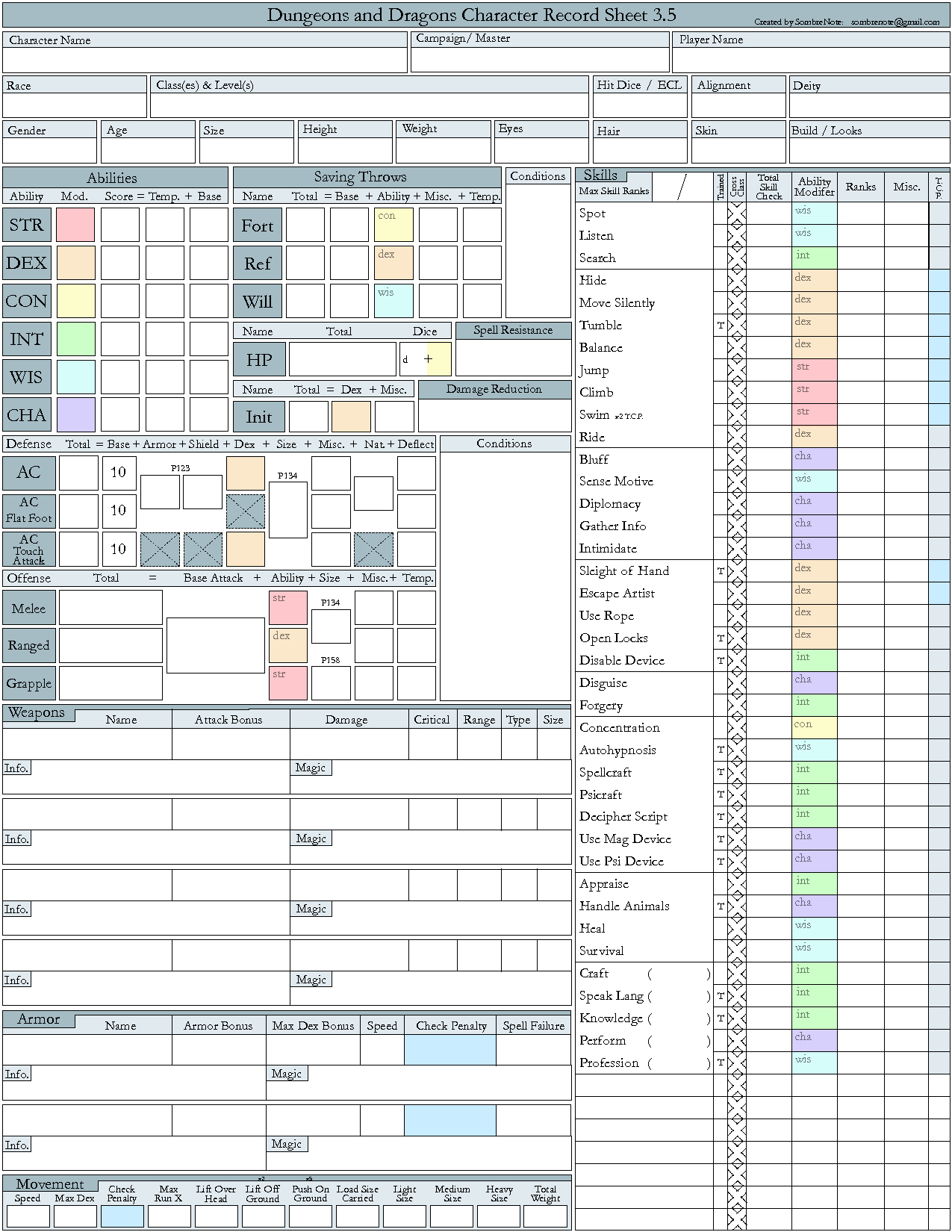Click the 'Use Mag Device' skill name
This screenshot has height=1232, width=952.
(625, 839)
